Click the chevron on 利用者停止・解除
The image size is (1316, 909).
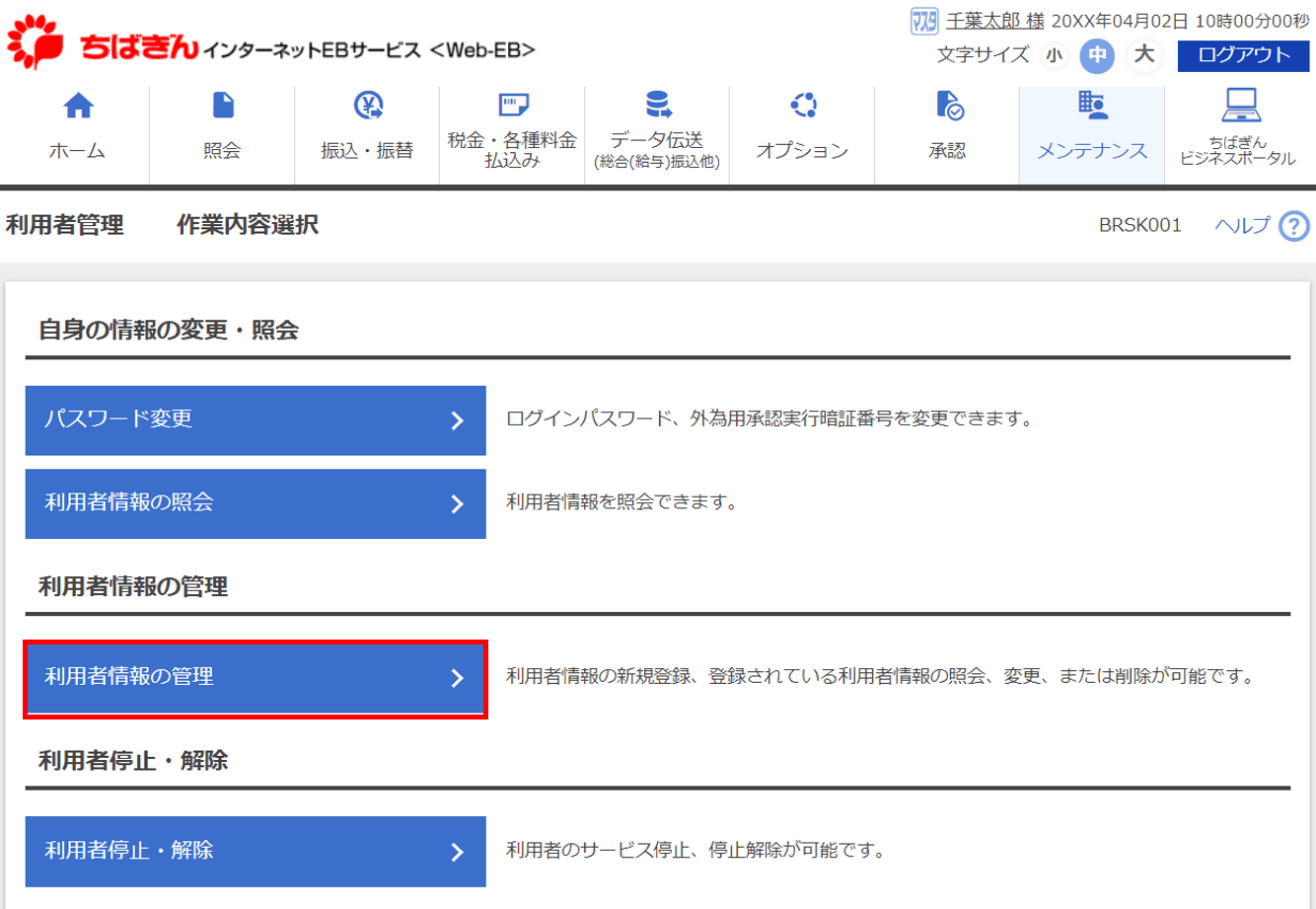pyautogui.click(x=457, y=852)
